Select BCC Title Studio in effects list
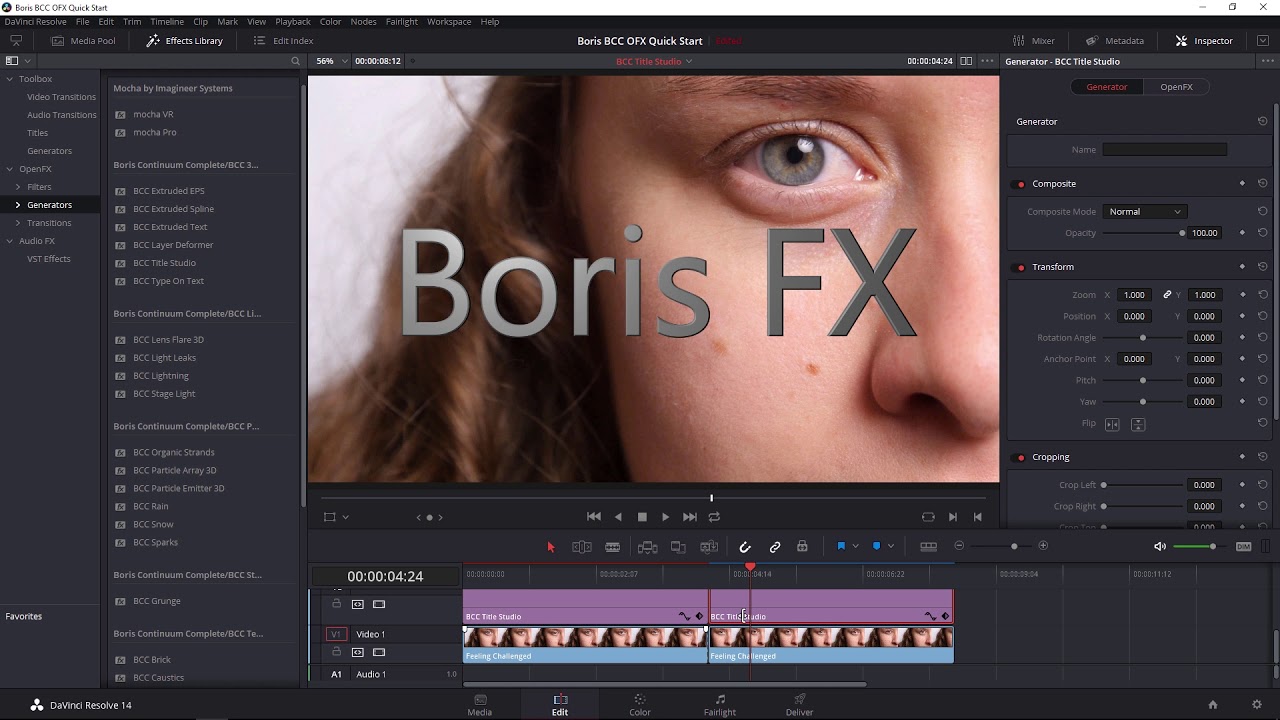Image resolution: width=1280 pixels, height=720 pixels. (164, 263)
